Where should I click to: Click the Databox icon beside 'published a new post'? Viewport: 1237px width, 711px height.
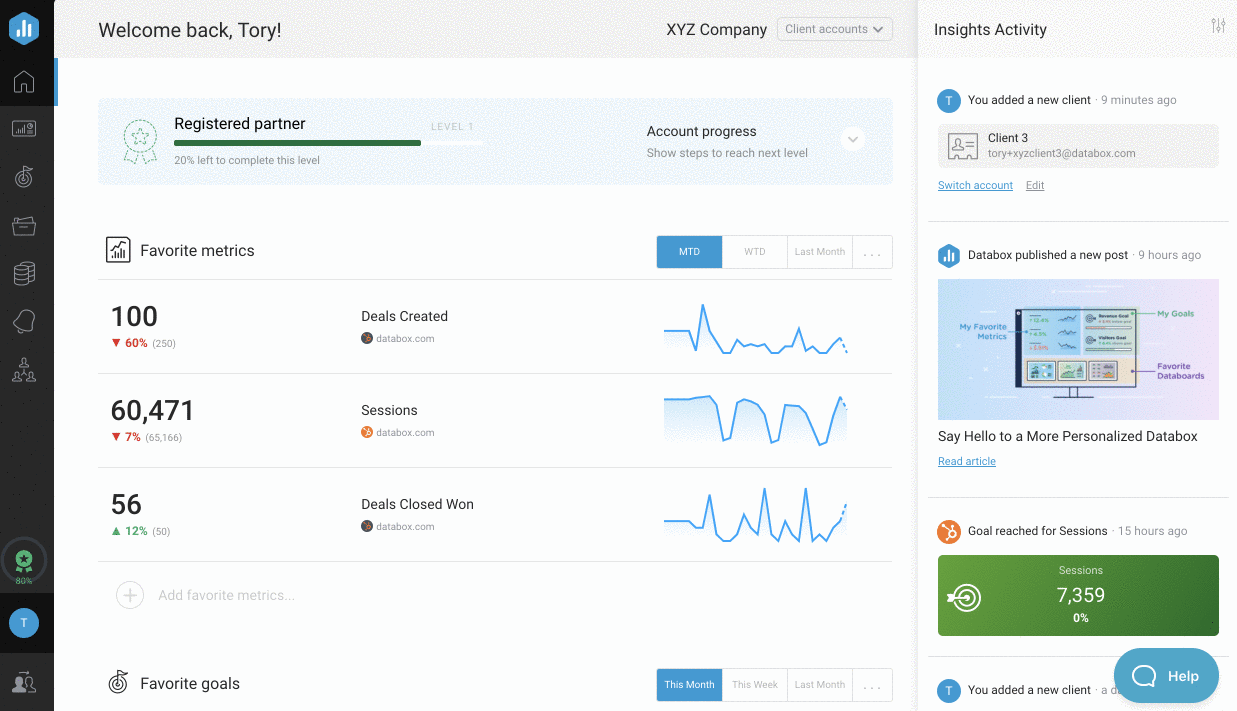[x=949, y=256]
